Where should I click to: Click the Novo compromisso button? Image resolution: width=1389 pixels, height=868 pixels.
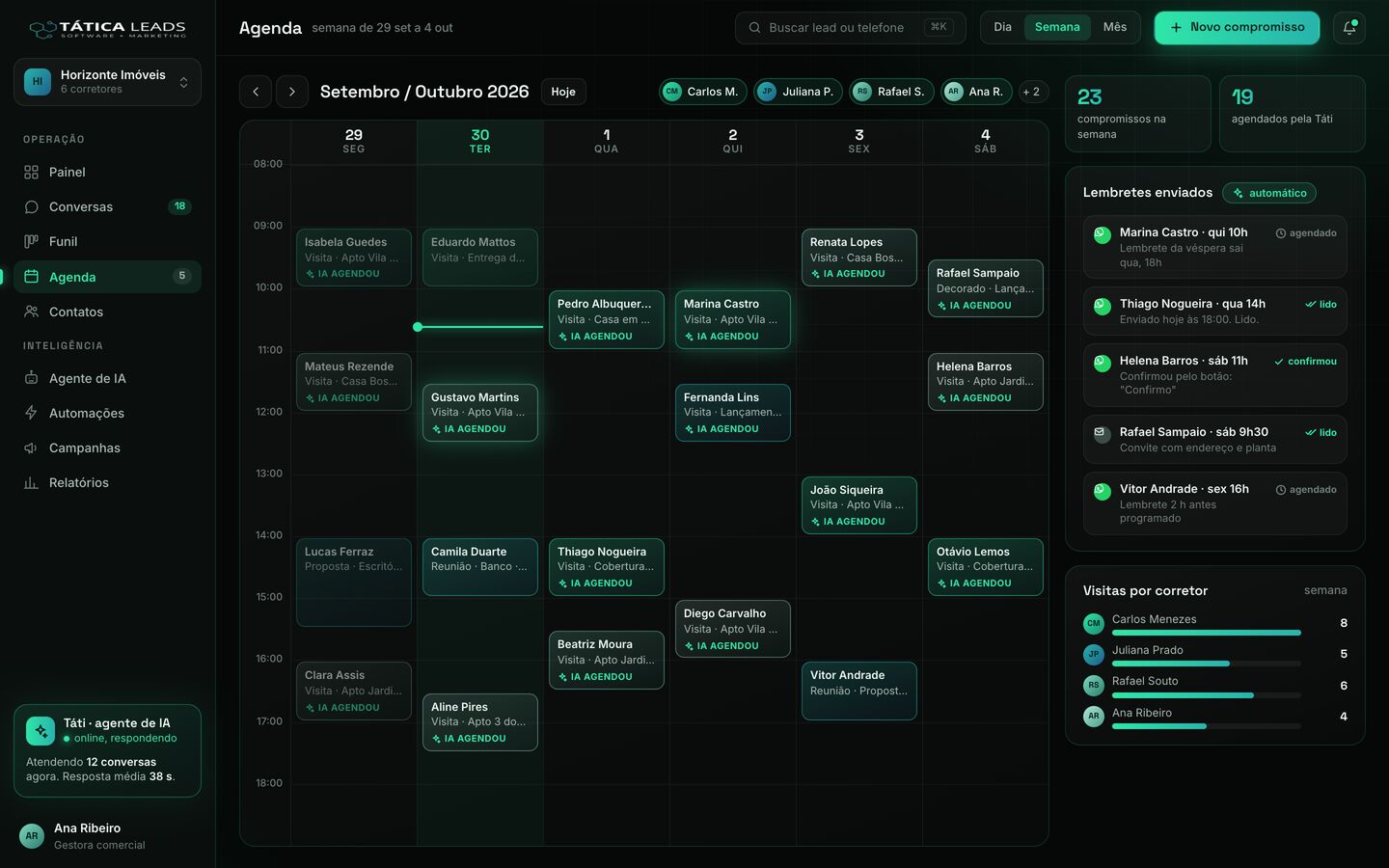click(1237, 28)
